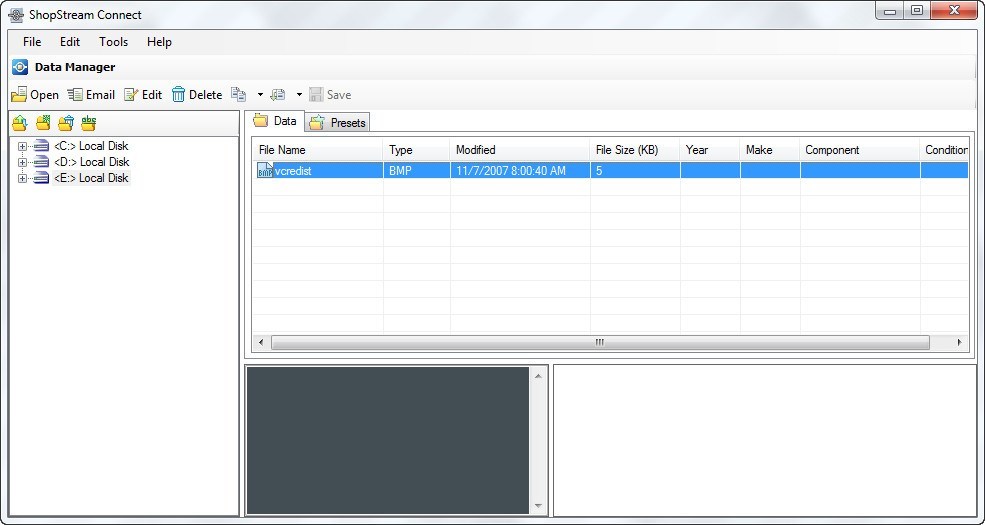Click the horizontal scrollbar right arrow
985x525 pixels.
[959, 342]
